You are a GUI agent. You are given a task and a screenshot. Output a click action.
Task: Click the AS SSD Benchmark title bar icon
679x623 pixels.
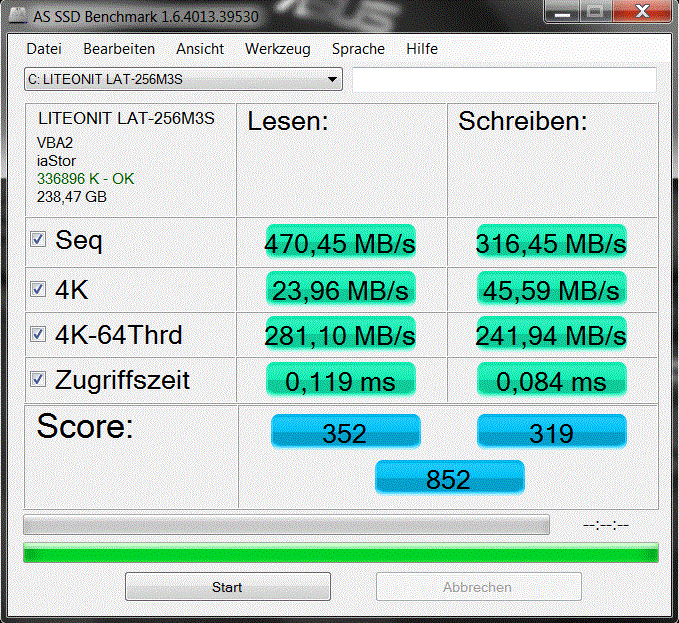(x=17, y=16)
